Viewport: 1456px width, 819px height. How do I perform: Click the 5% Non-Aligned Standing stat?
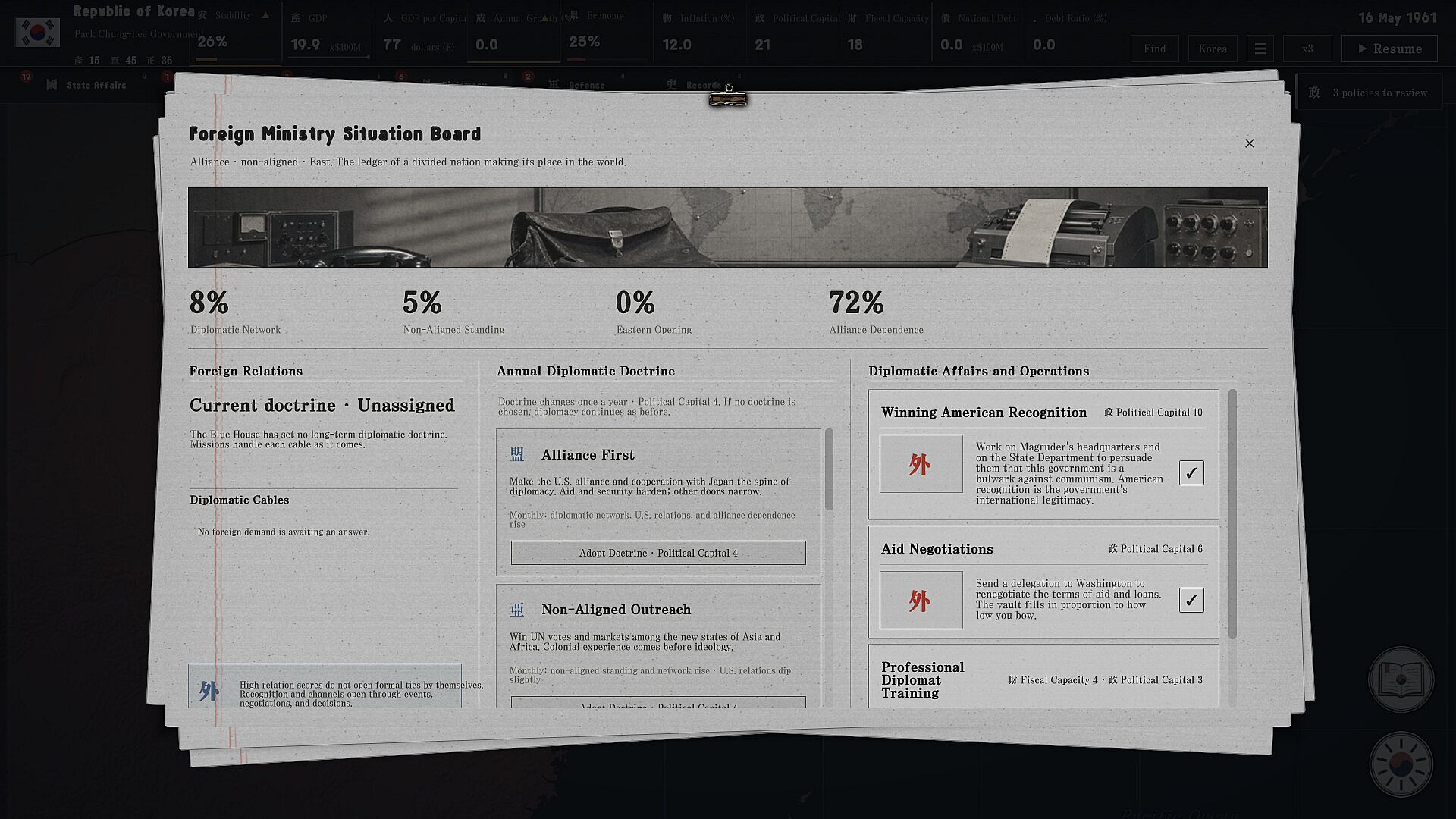pyautogui.click(x=453, y=312)
